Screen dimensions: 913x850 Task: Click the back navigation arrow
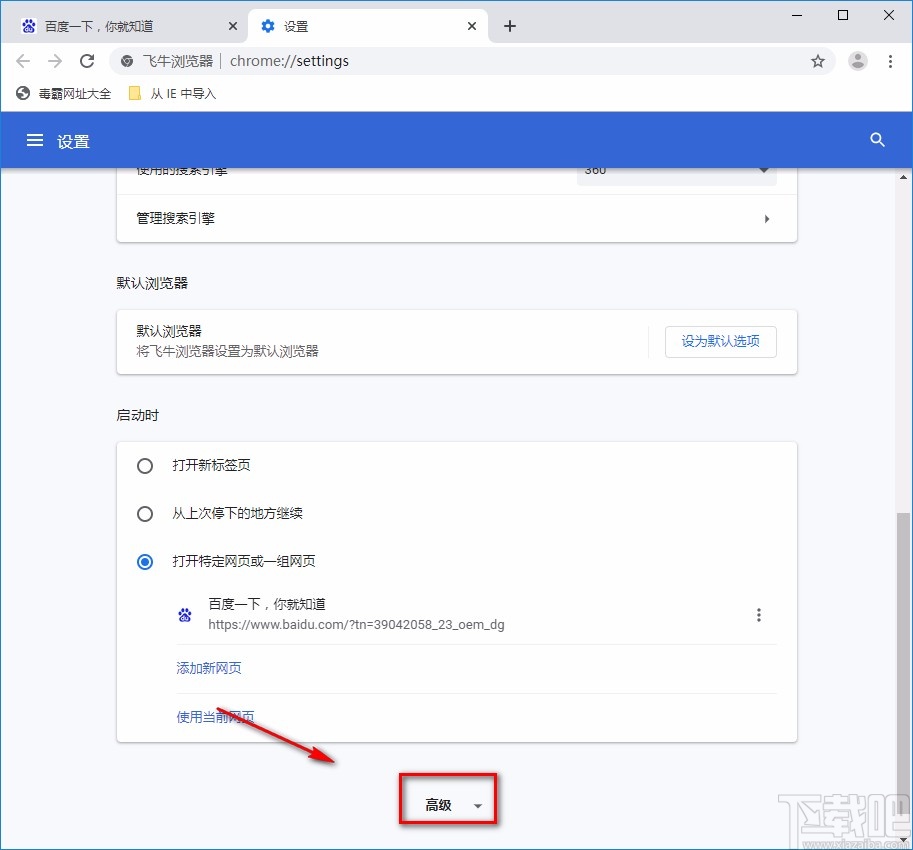tap(23, 61)
